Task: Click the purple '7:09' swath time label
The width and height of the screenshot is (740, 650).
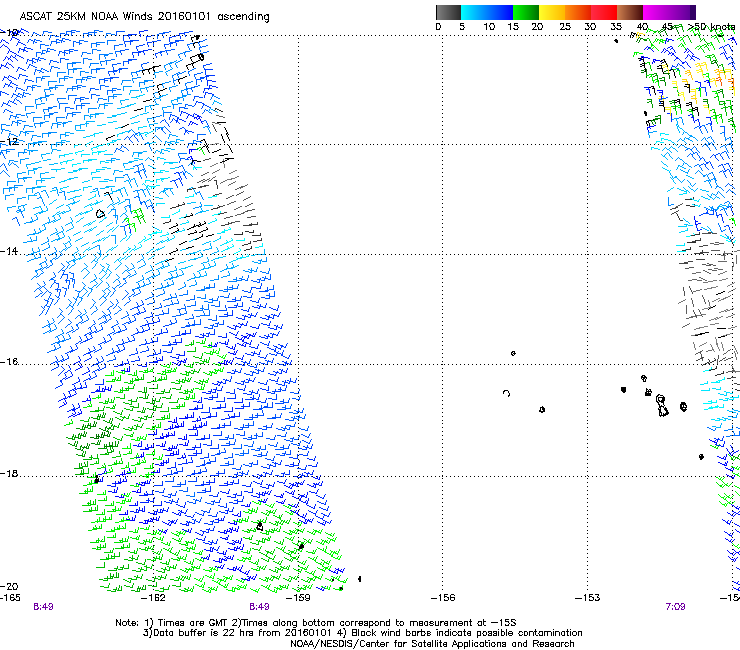Action: 675,607
